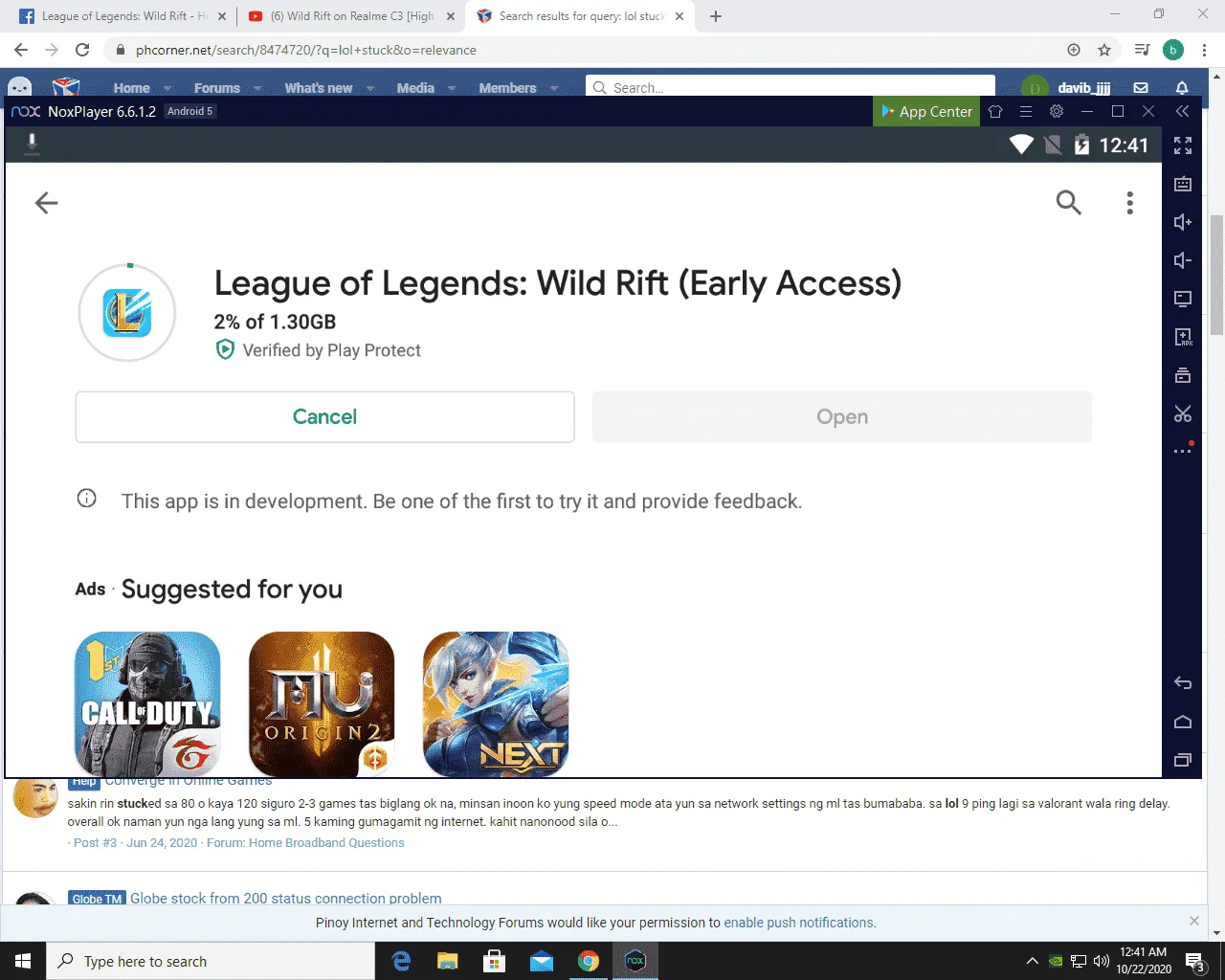
Task: Open the Members nav item
Action: coord(507,88)
